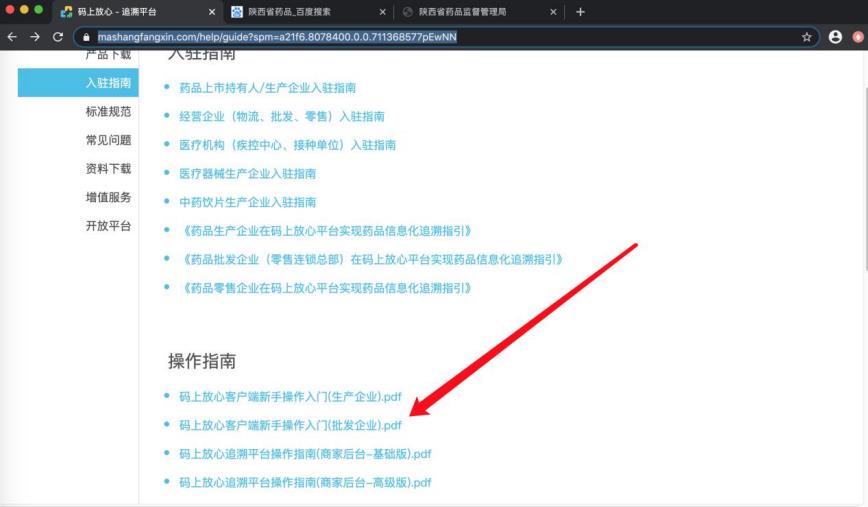The height and width of the screenshot is (507, 868).
Task: Click the 操作指南 section heading
Action: 202,361
